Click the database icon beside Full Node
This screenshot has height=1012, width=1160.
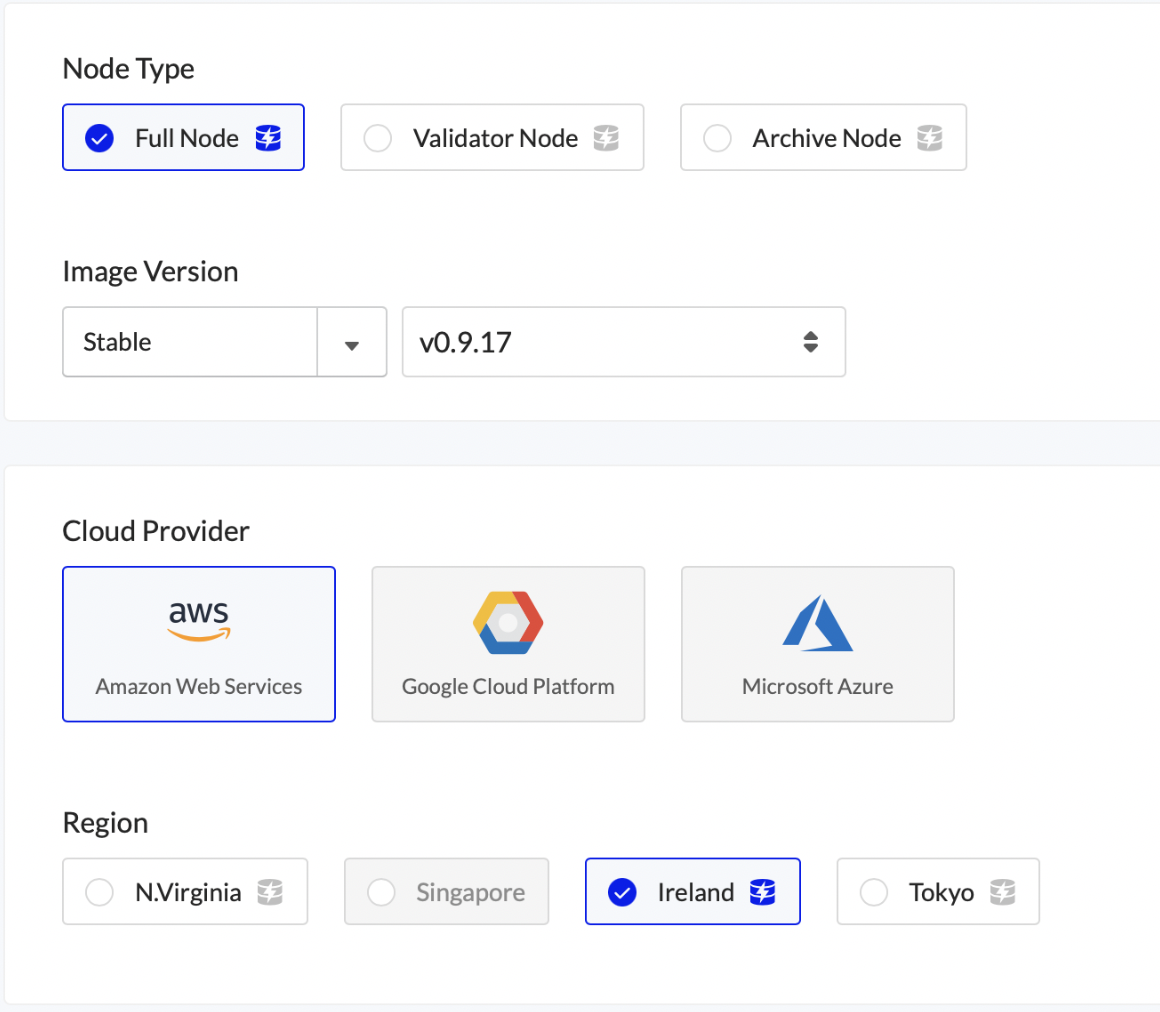[x=268, y=138]
